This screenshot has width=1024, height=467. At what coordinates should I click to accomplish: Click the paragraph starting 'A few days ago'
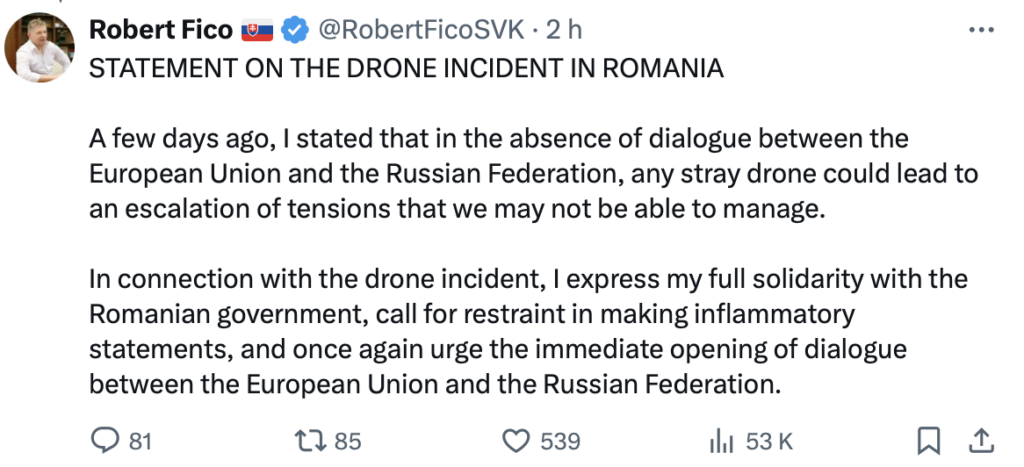[x=534, y=174]
